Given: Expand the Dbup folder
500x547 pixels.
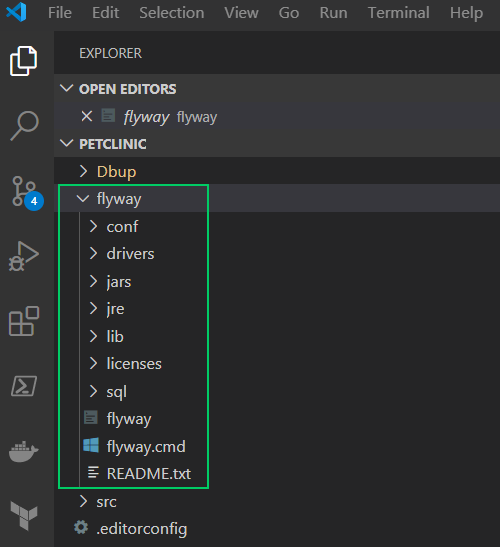Looking at the screenshot, I should [83, 171].
